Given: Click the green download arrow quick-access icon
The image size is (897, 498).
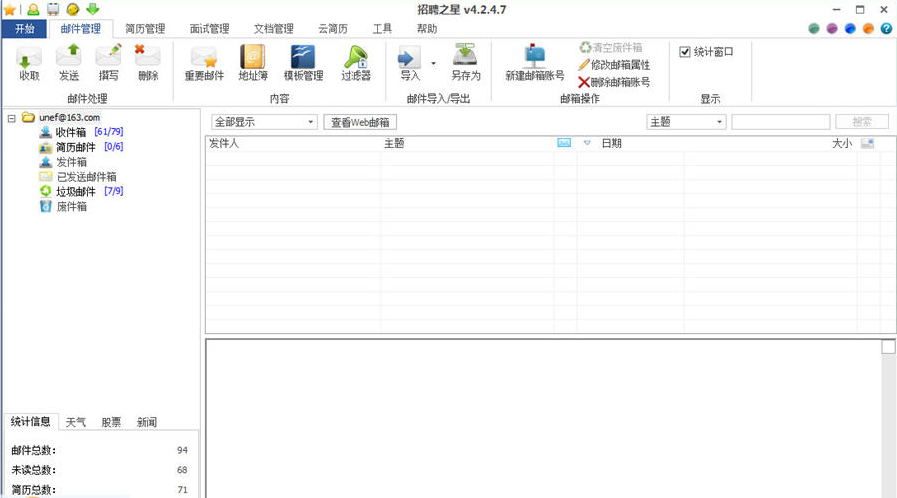Looking at the screenshot, I should pos(93,9).
